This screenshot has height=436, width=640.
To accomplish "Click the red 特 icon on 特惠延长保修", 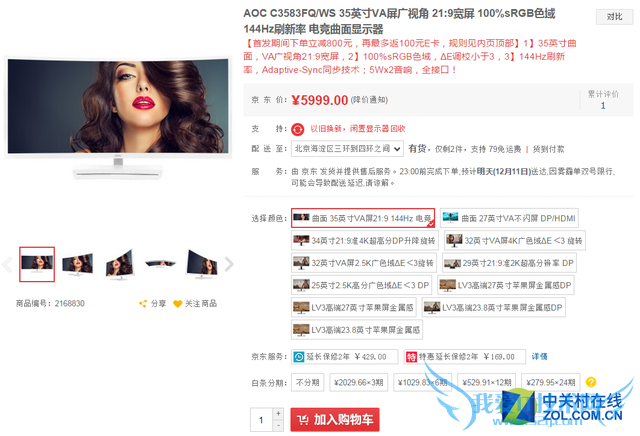I will (411, 357).
